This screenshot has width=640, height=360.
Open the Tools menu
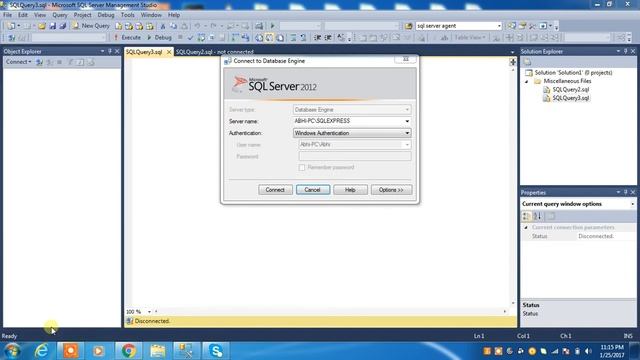[x=127, y=15]
